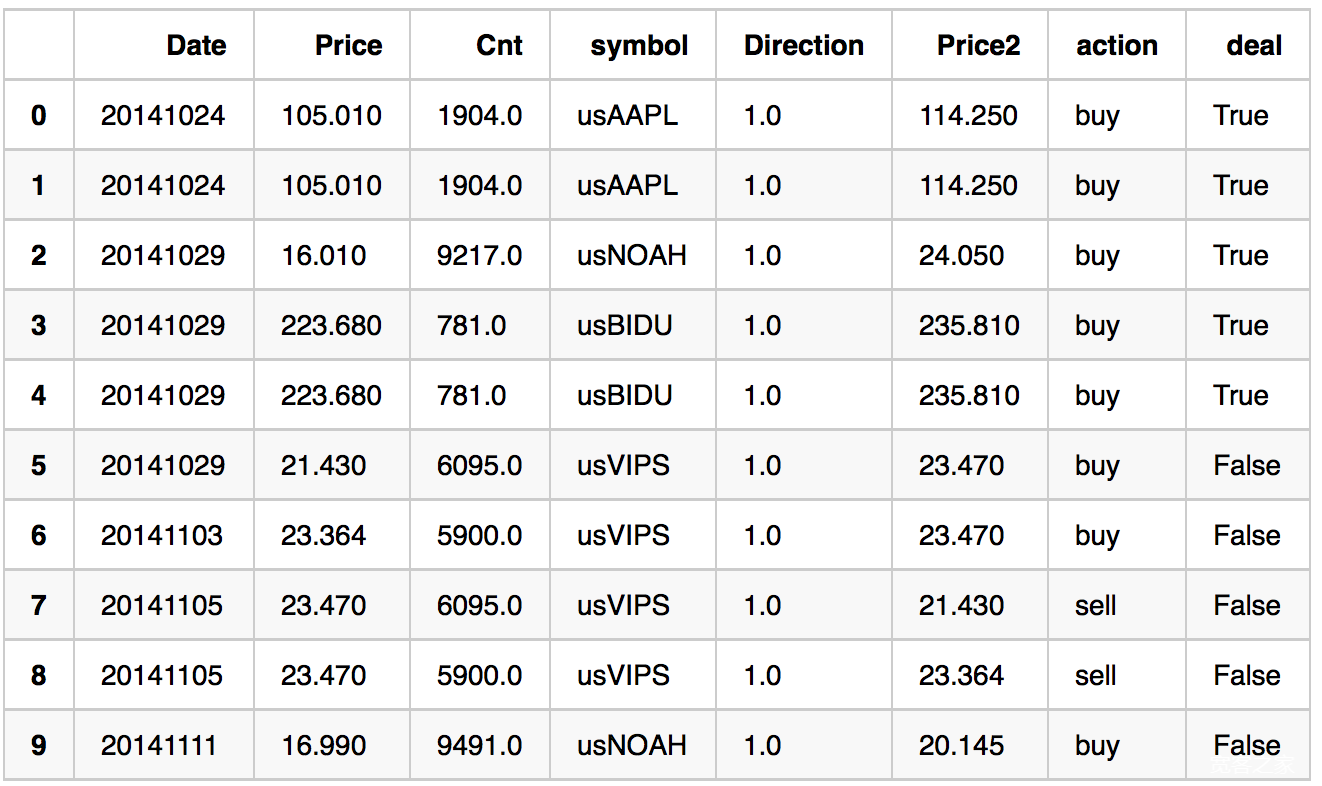The width and height of the screenshot is (1322, 786).
Task: Click the Price column header
Action: pos(348,45)
